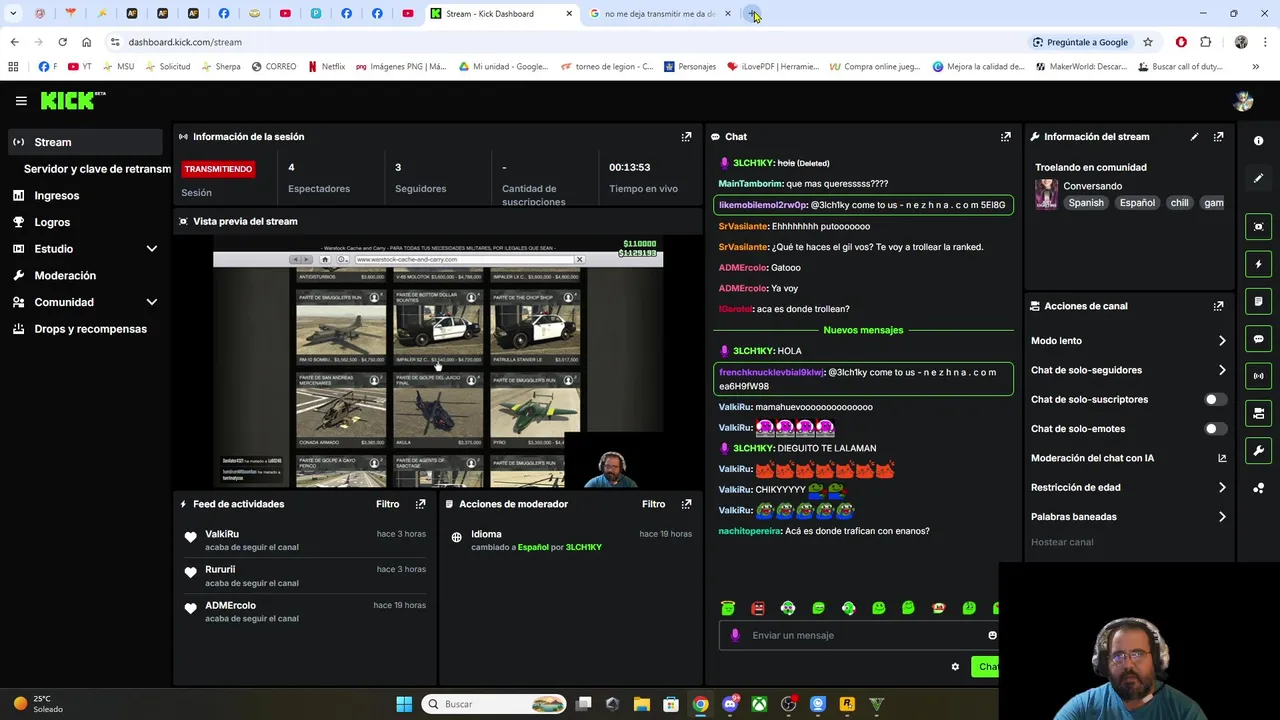
Task: Open Chat de solo-seguidores options arrow
Action: (1222, 370)
